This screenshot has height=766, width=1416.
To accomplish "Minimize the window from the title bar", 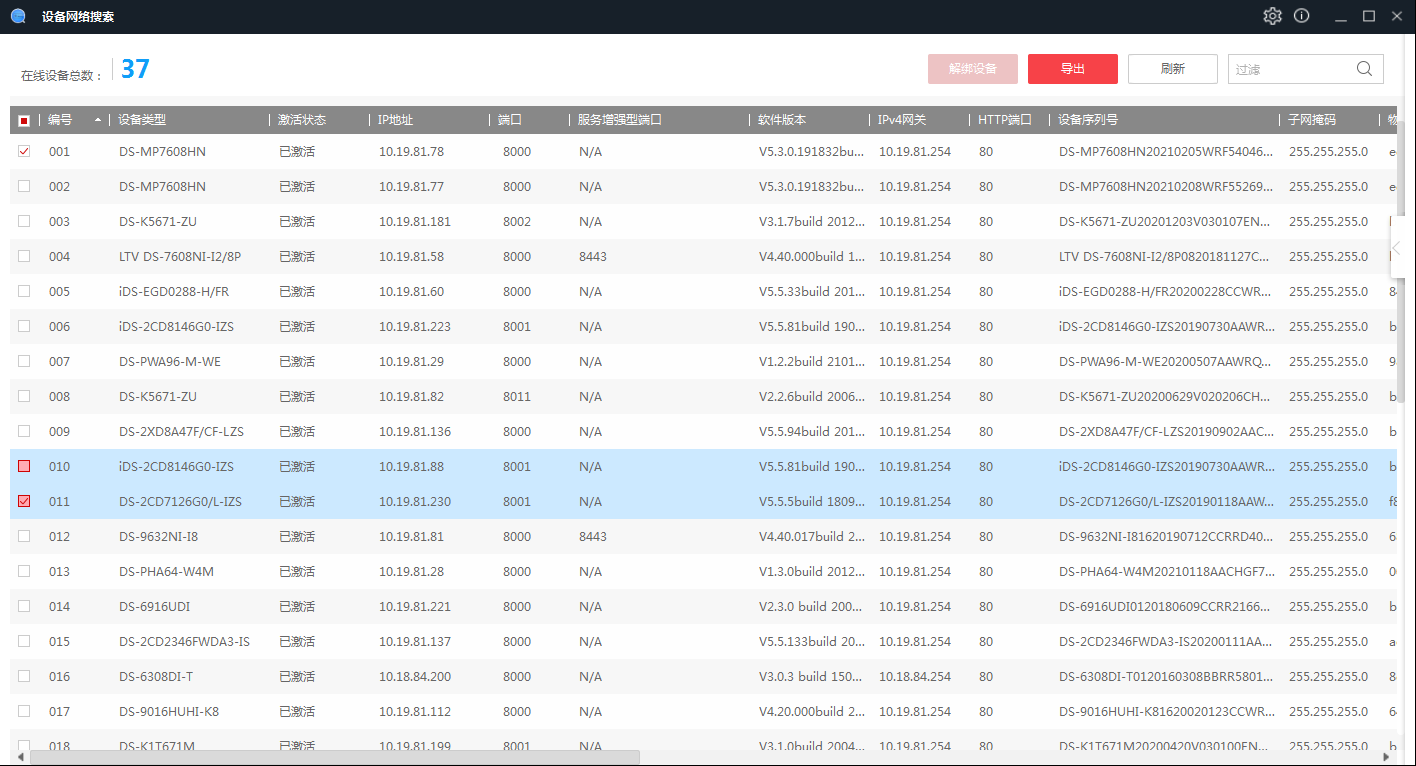I will tap(1341, 16).
